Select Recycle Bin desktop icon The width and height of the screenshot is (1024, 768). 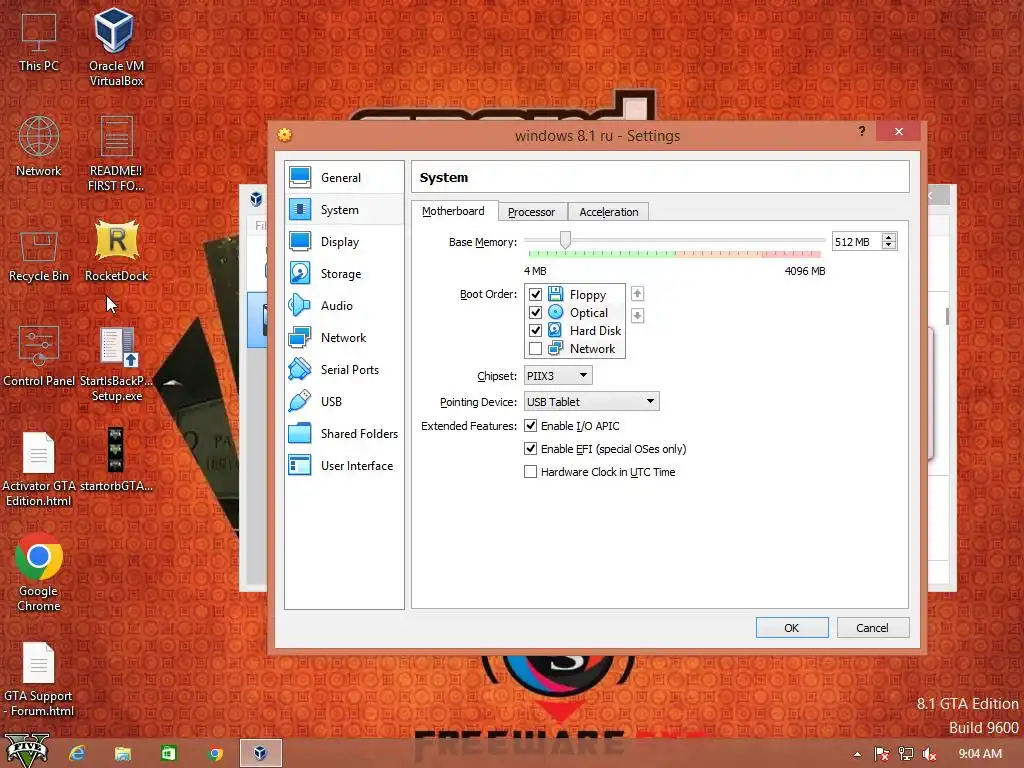39,257
